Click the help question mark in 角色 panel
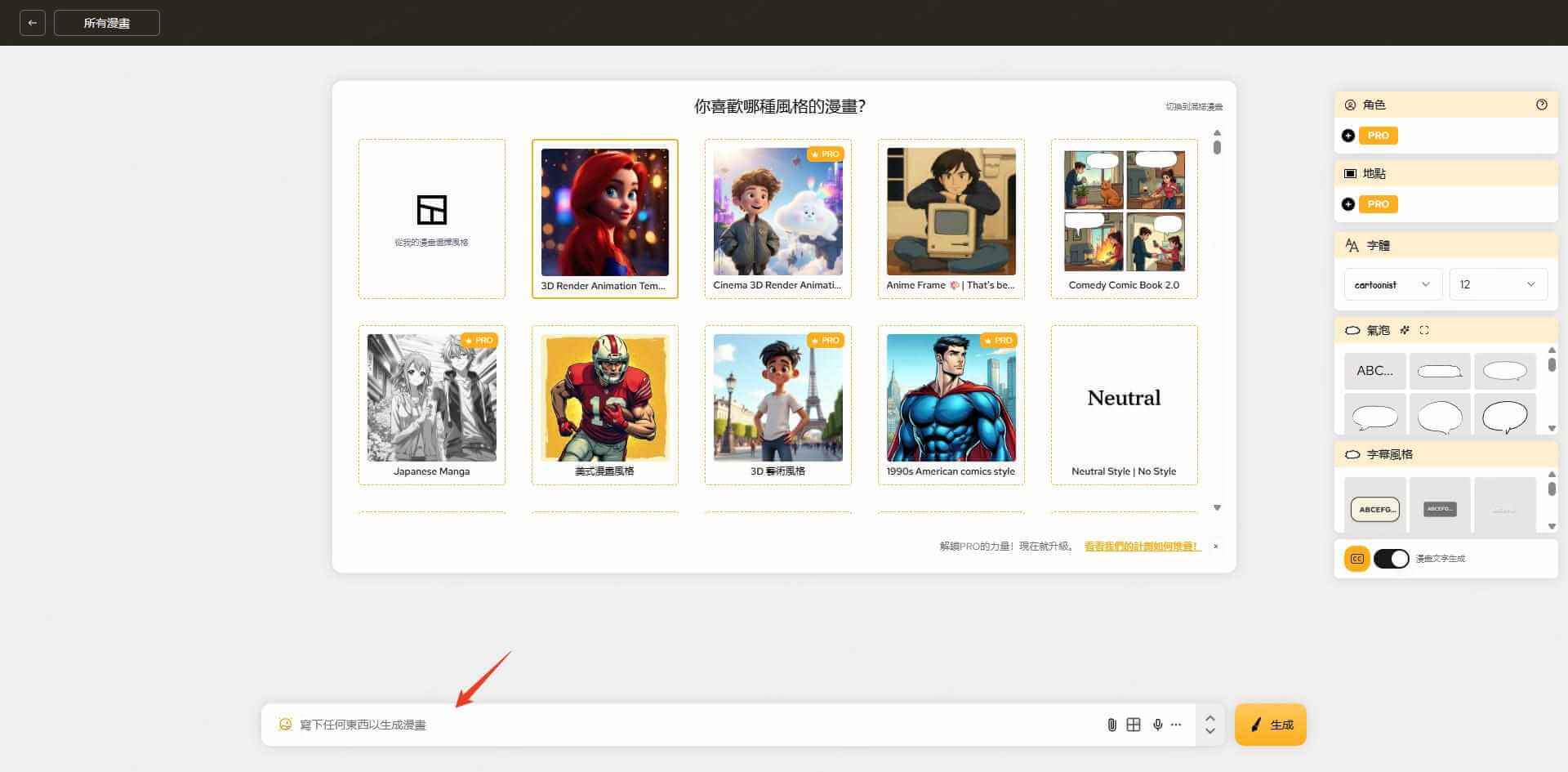This screenshot has width=1568, height=772. point(1541,105)
